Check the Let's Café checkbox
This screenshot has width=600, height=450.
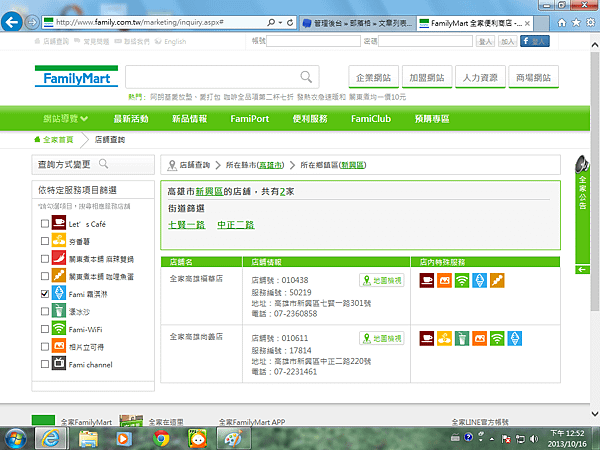pos(45,223)
